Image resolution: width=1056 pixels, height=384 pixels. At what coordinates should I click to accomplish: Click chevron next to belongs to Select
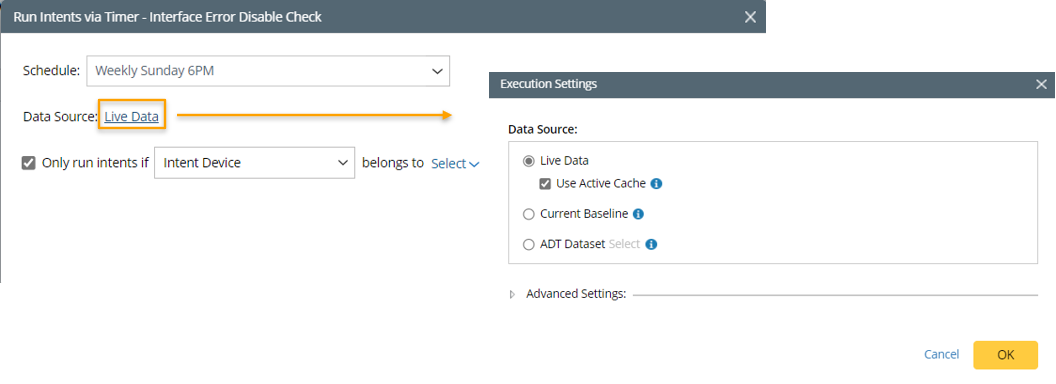click(x=474, y=164)
